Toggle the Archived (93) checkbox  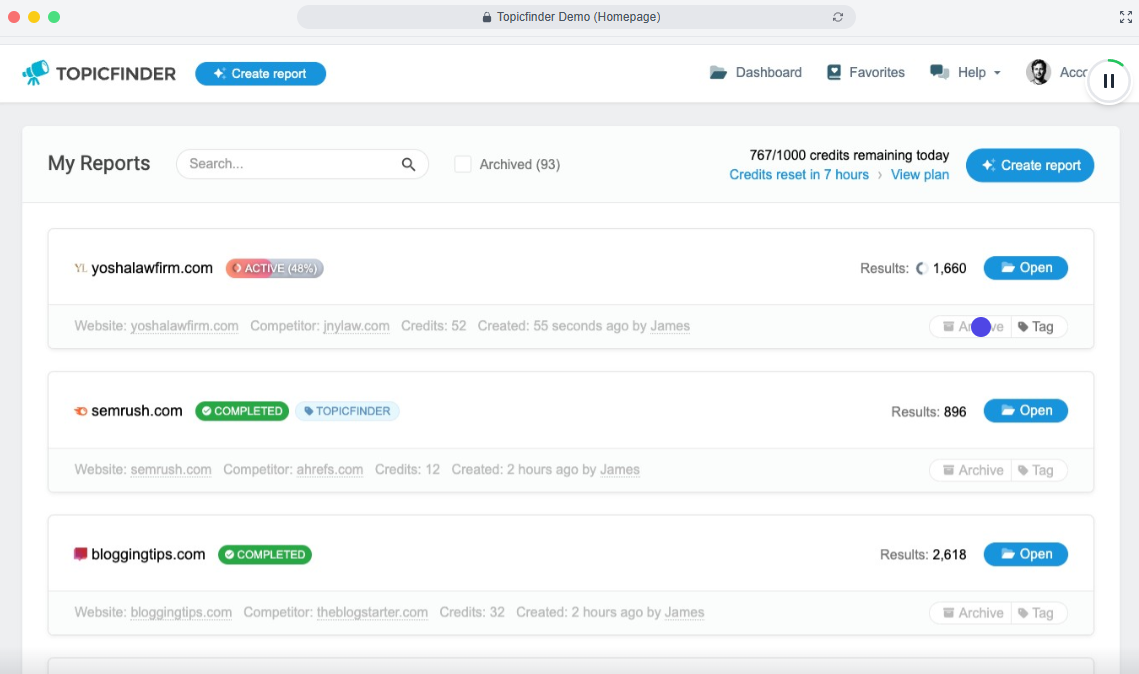click(463, 164)
